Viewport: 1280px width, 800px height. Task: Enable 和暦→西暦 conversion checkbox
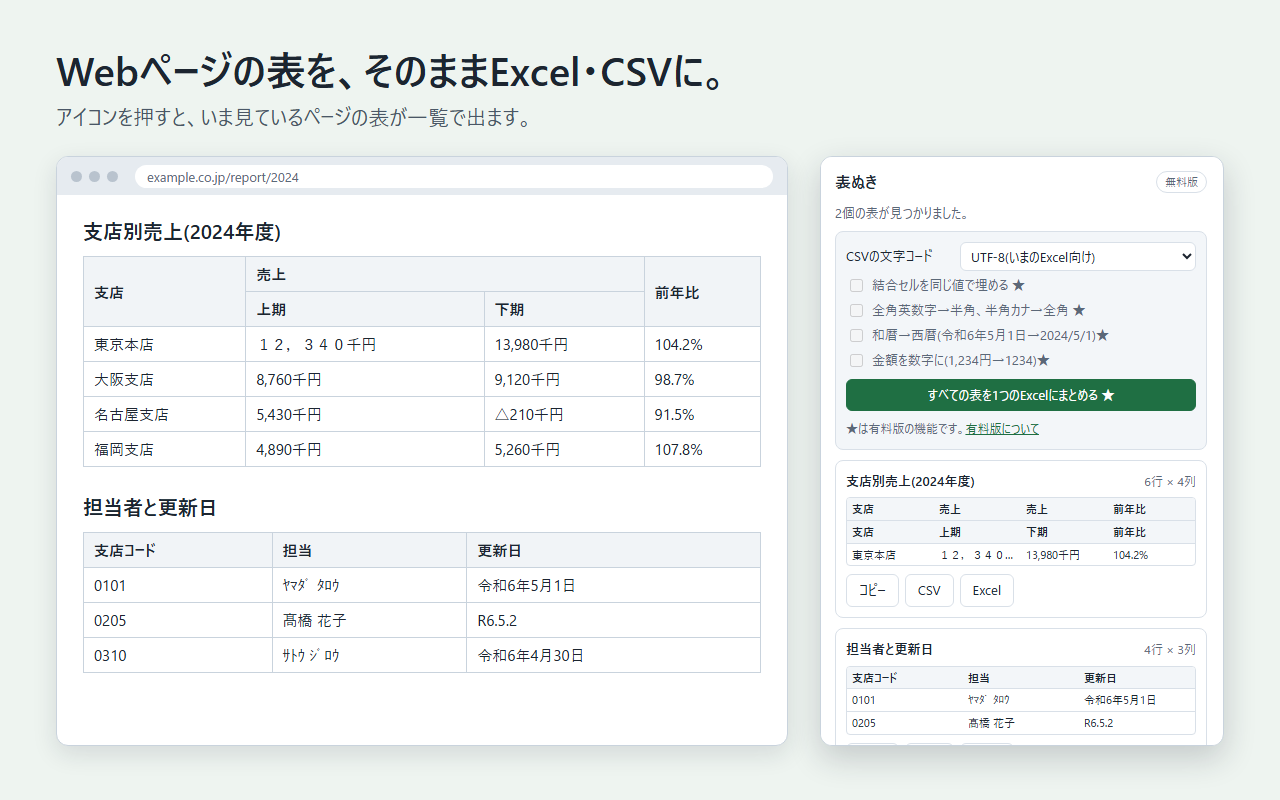(x=856, y=335)
